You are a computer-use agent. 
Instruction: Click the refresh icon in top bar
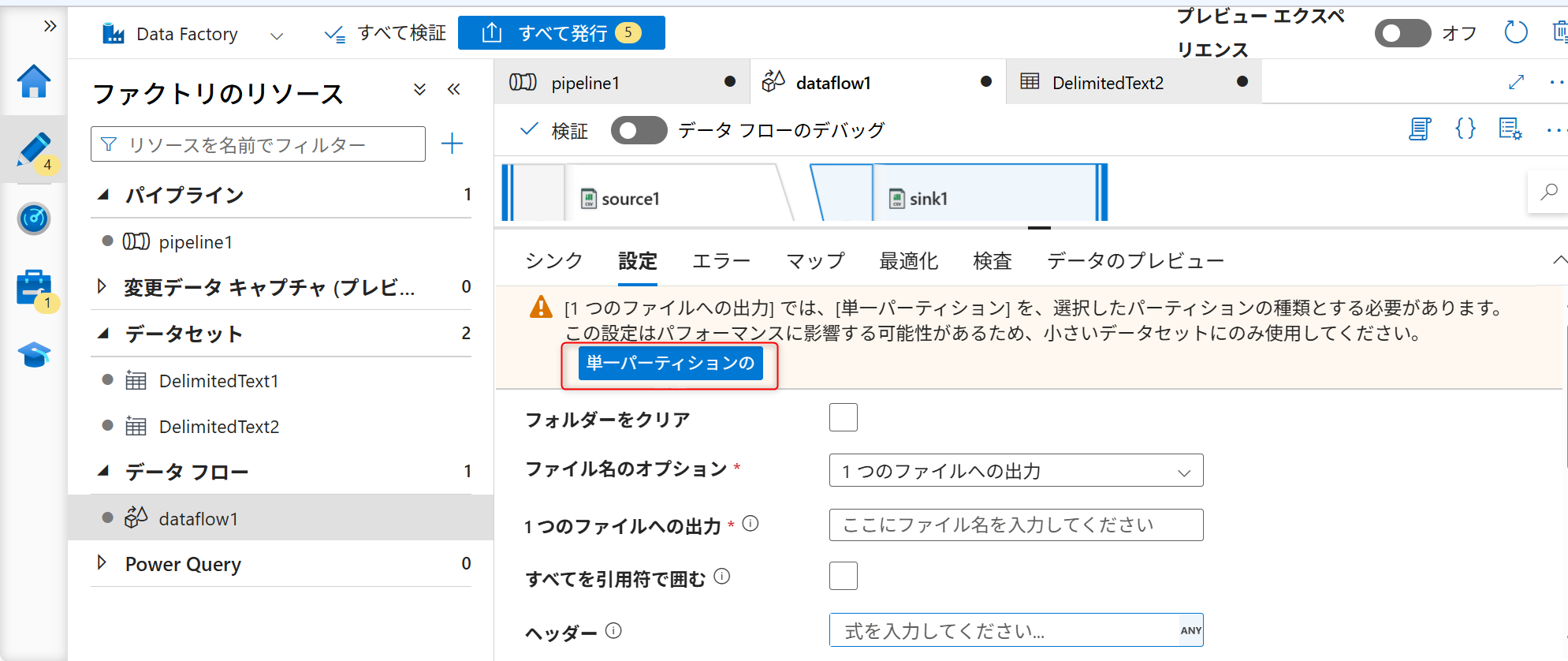[1516, 32]
